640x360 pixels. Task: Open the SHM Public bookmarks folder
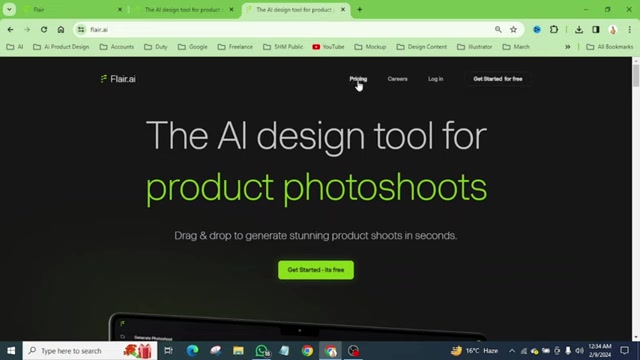click(x=283, y=47)
